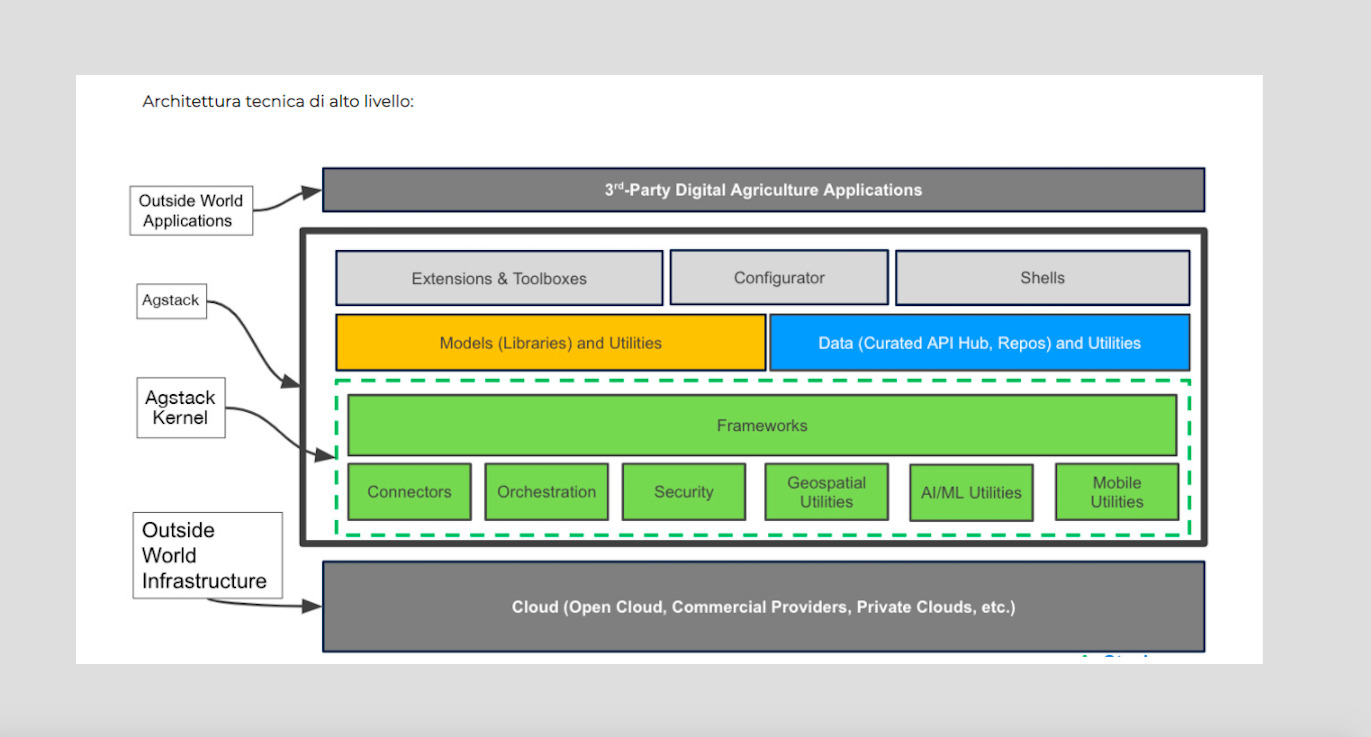Image resolution: width=1371 pixels, height=737 pixels.
Task: Select the Agstack Kernel label
Action: click(x=180, y=407)
